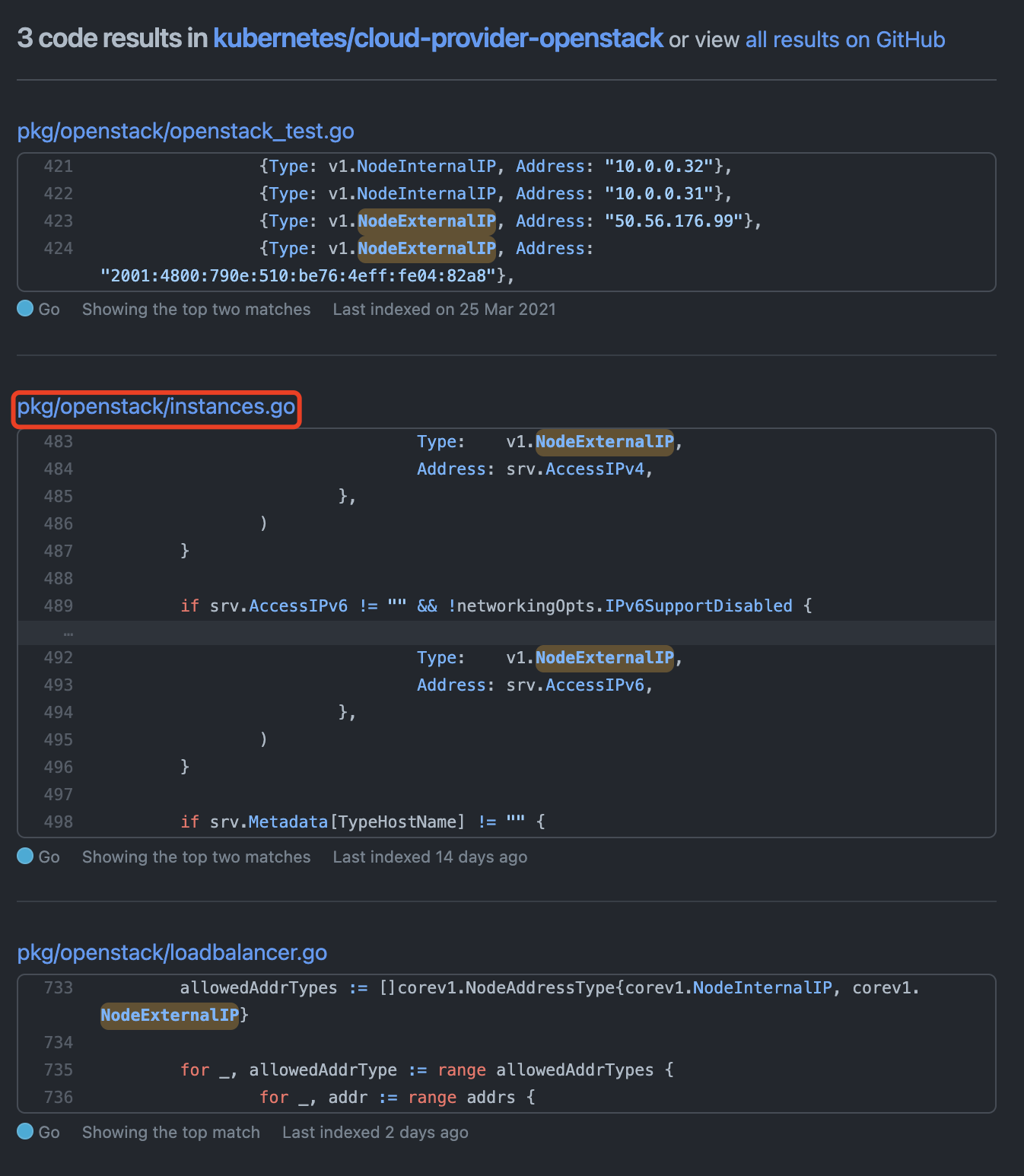Click line number 483
The height and width of the screenshot is (1176, 1024).
[x=59, y=441]
